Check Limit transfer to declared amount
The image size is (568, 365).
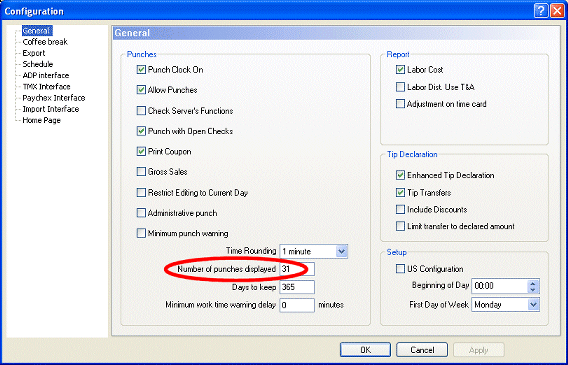[400, 226]
